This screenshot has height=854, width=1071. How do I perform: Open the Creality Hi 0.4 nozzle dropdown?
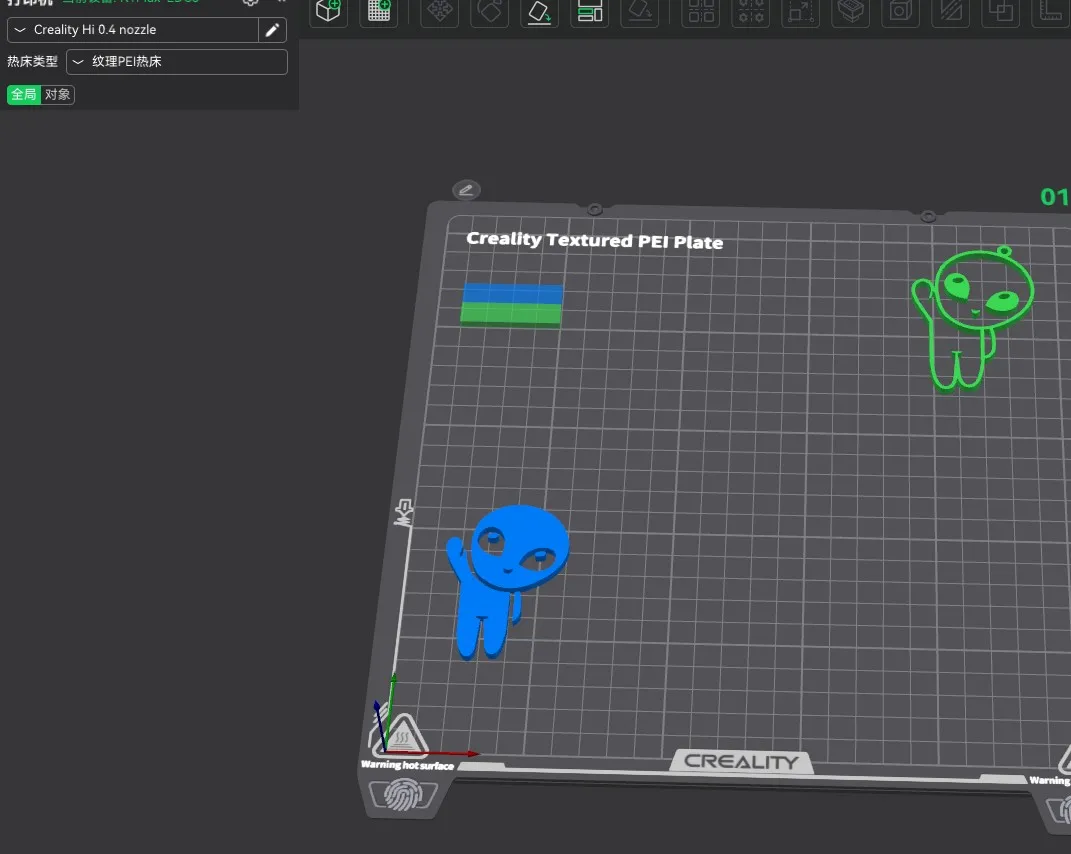pyautogui.click(x=133, y=30)
